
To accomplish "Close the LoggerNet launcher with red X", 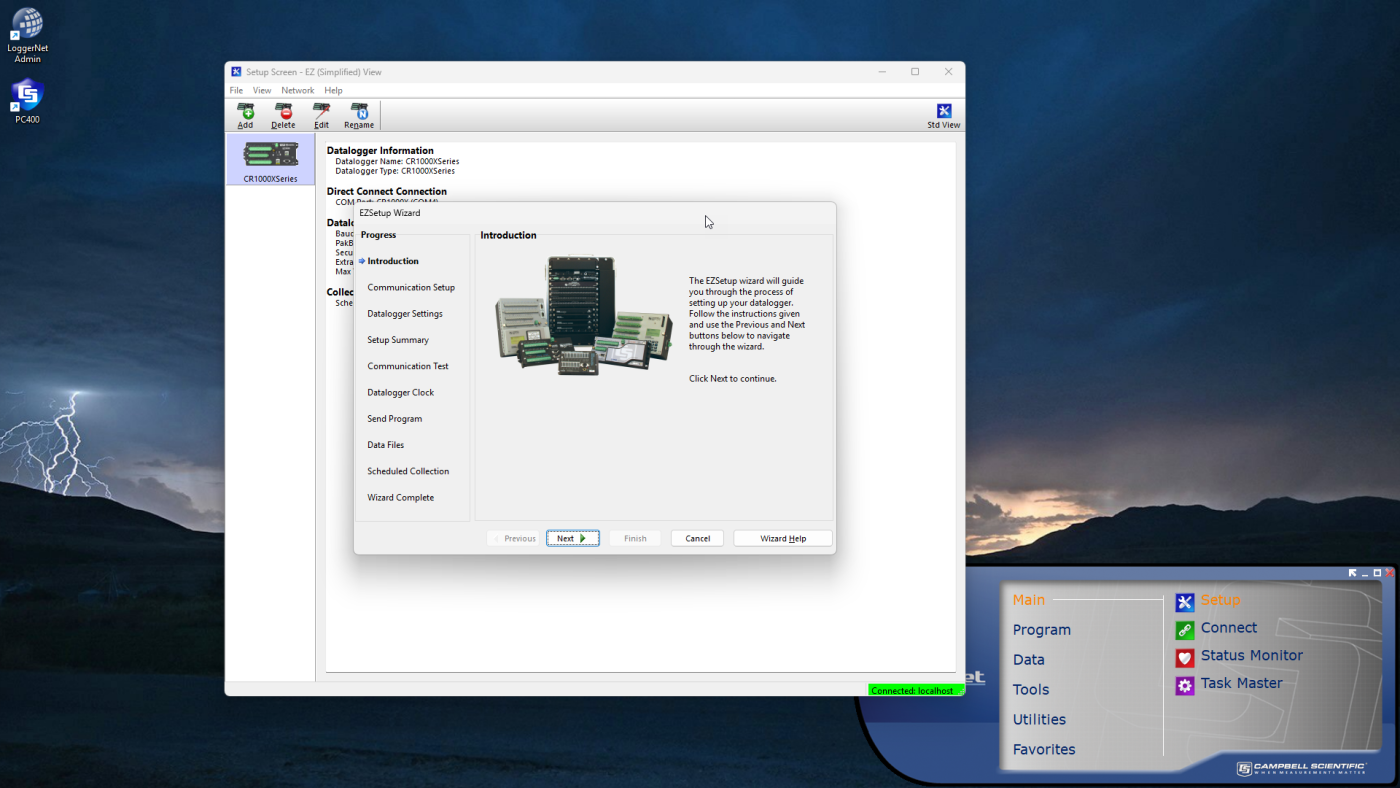I will point(1389,573).
